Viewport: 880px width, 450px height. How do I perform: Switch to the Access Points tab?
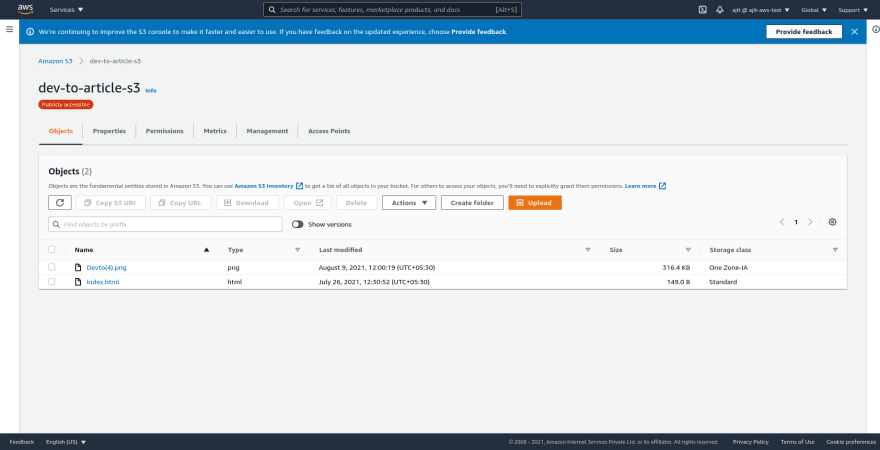click(x=329, y=131)
